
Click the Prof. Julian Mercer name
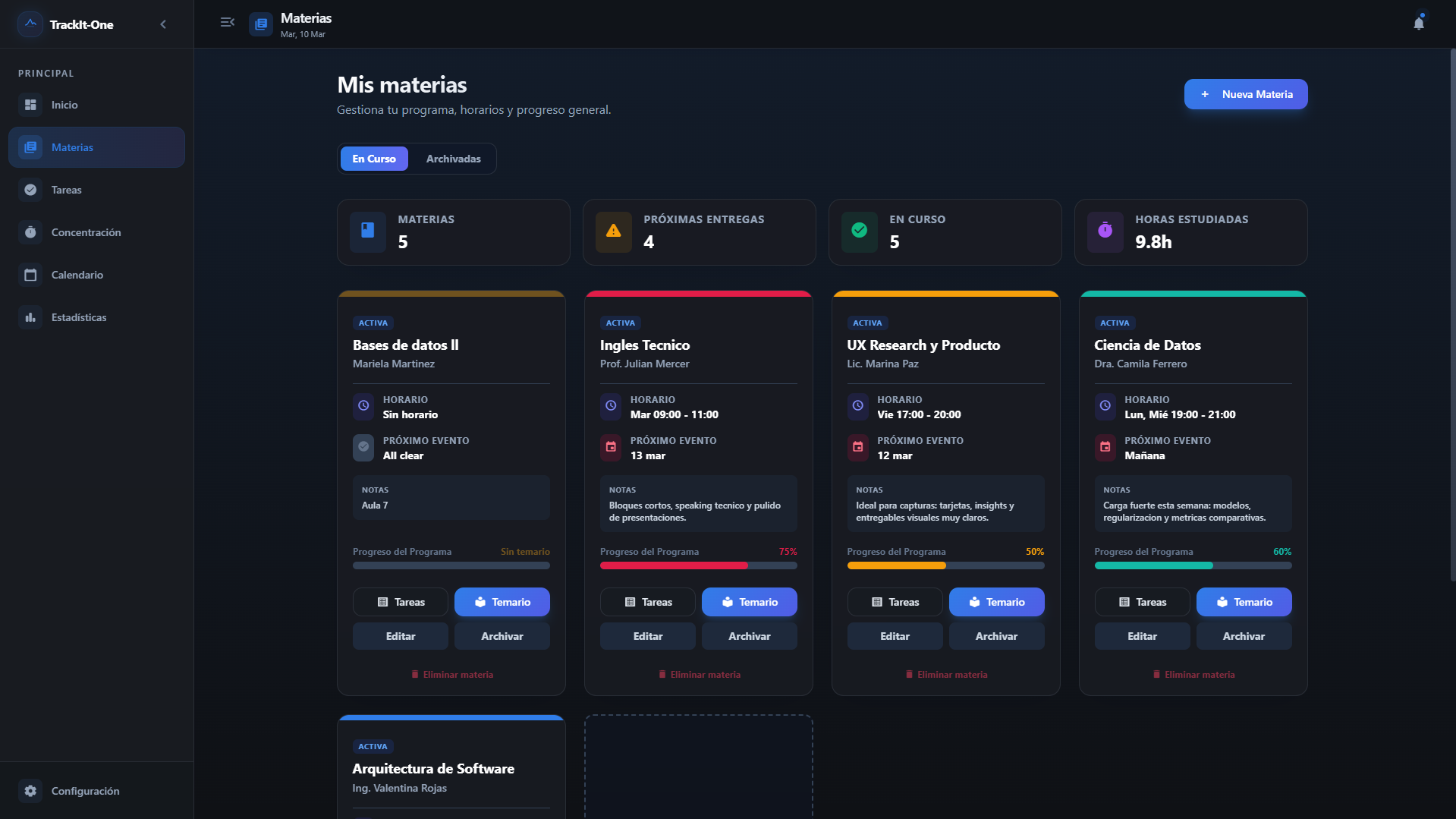[x=645, y=364]
